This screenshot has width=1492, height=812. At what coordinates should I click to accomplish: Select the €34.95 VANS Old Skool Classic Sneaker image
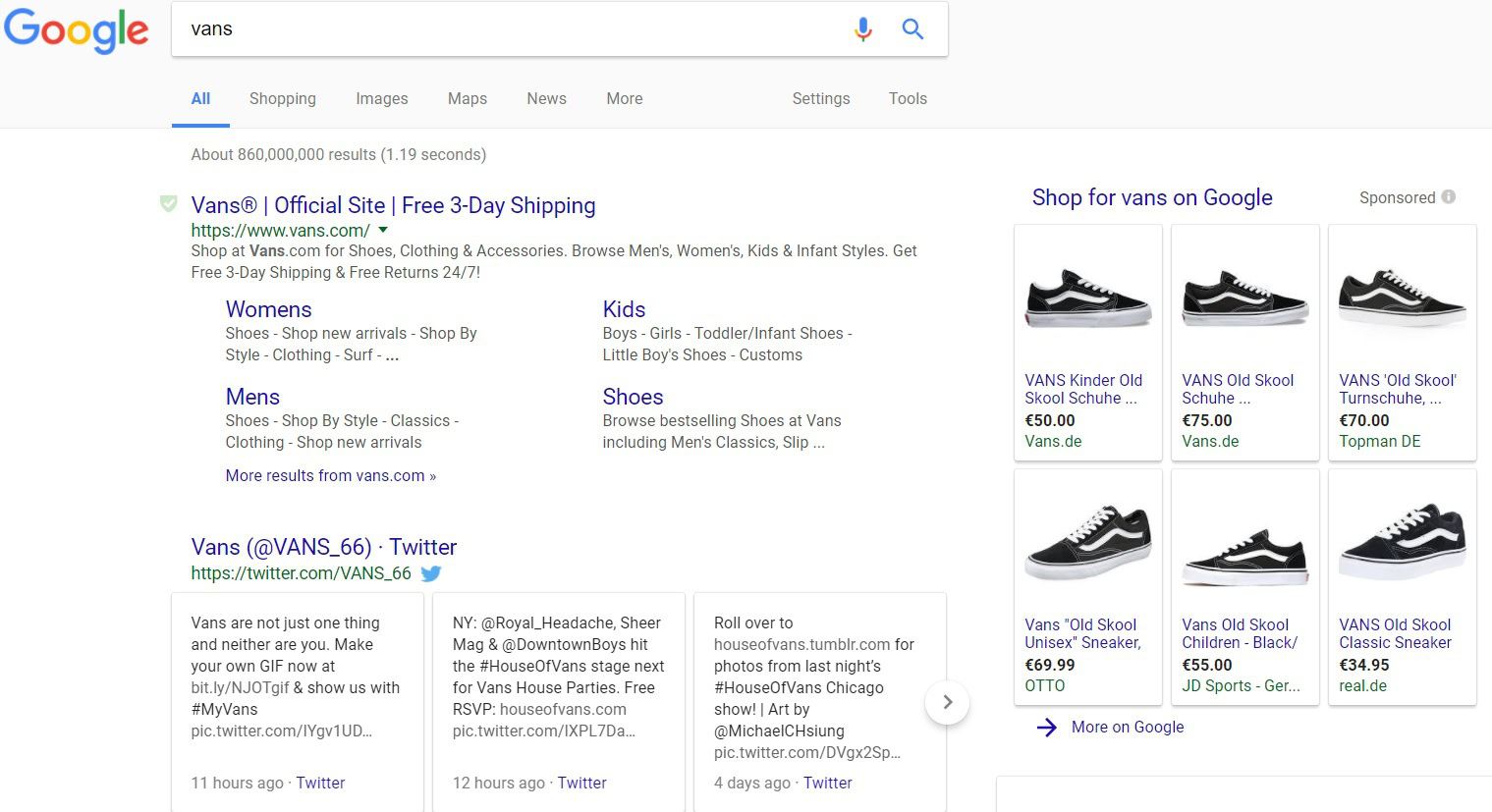(x=1402, y=543)
